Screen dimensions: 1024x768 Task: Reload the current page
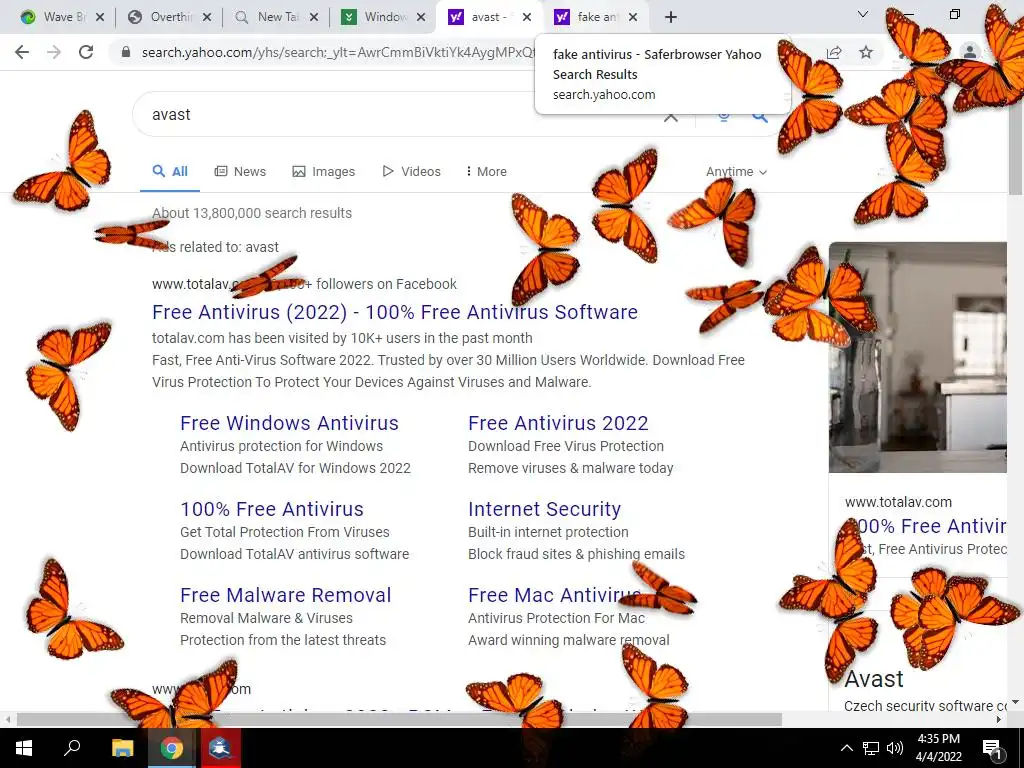[86, 52]
